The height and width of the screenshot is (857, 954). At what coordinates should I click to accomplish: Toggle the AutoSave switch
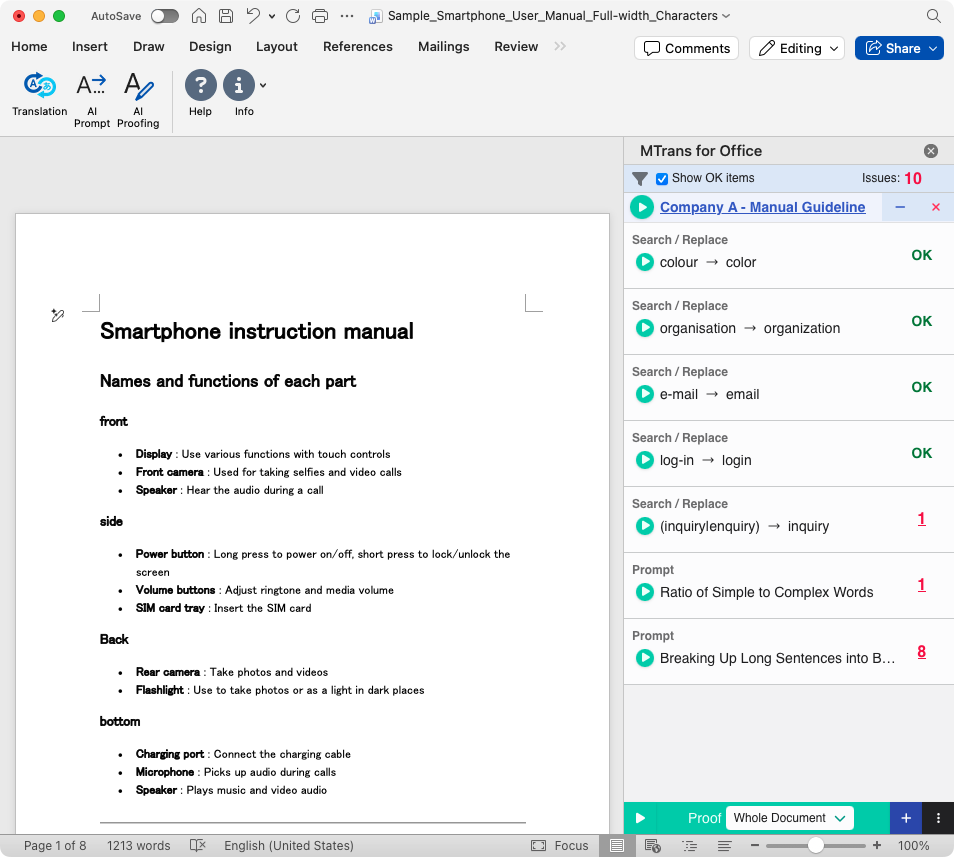point(164,16)
